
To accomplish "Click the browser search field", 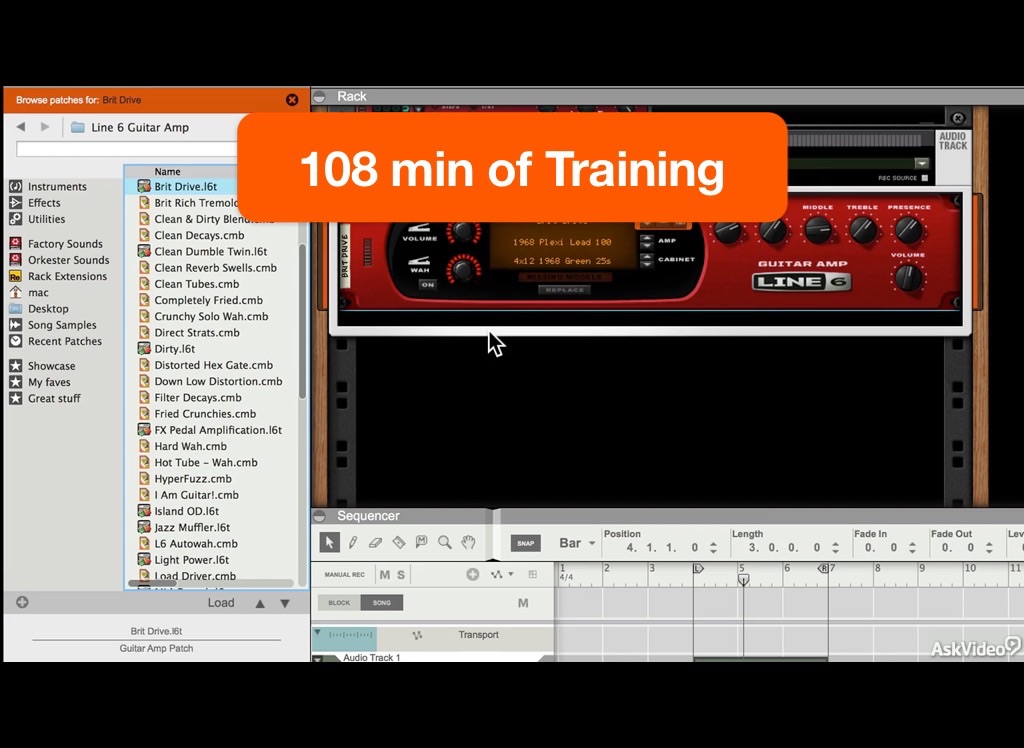I will [127, 150].
